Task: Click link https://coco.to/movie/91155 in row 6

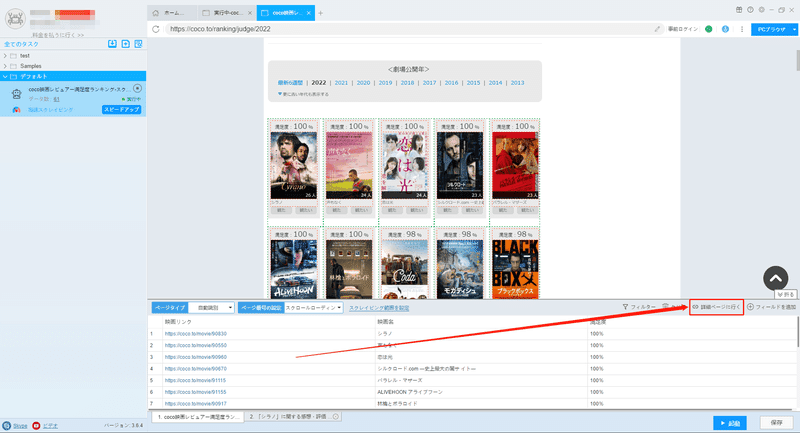Action: tap(195, 392)
